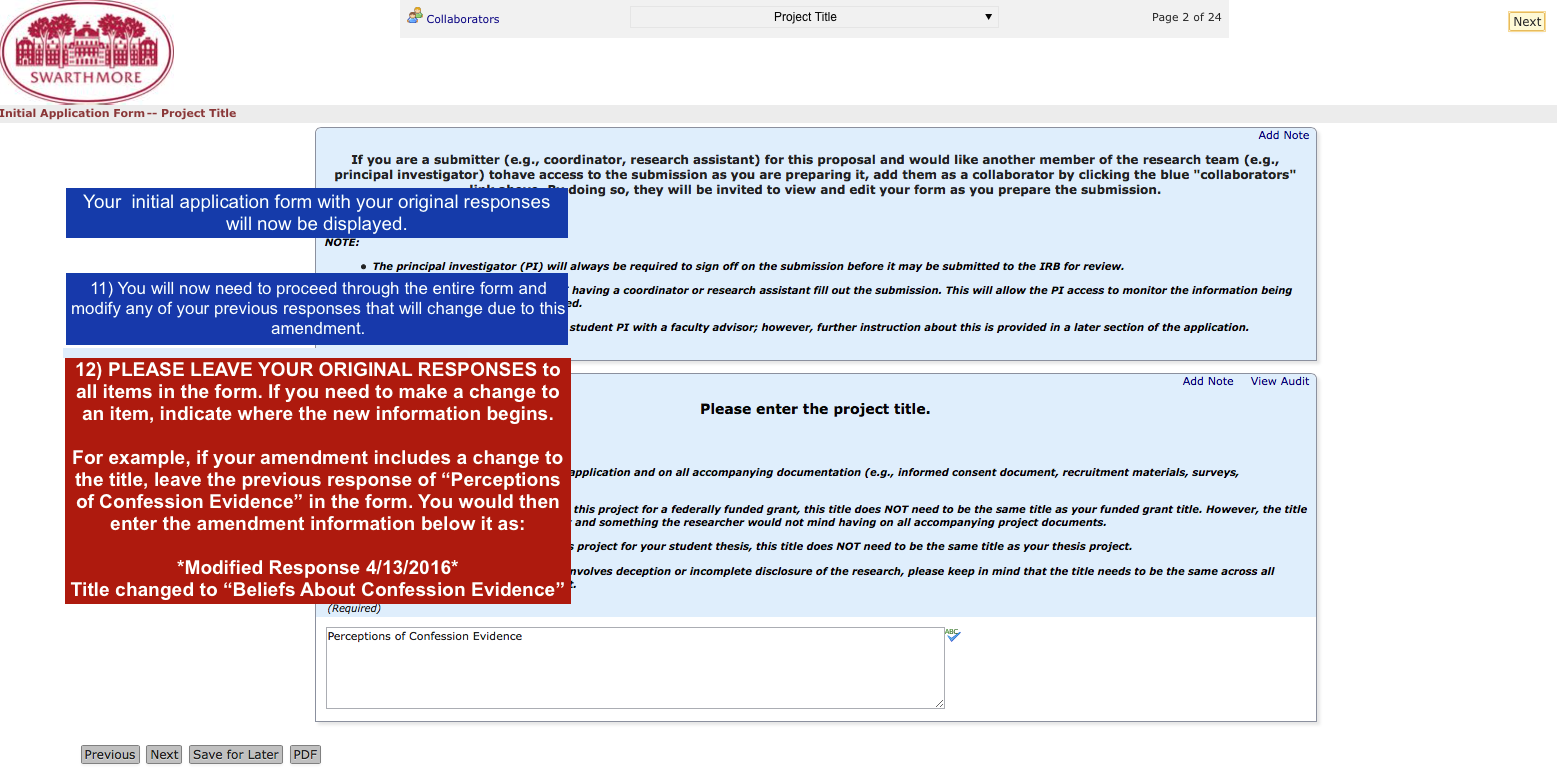Open the Collaborators link
The width and height of the screenshot is (1557, 772).
tap(463, 19)
